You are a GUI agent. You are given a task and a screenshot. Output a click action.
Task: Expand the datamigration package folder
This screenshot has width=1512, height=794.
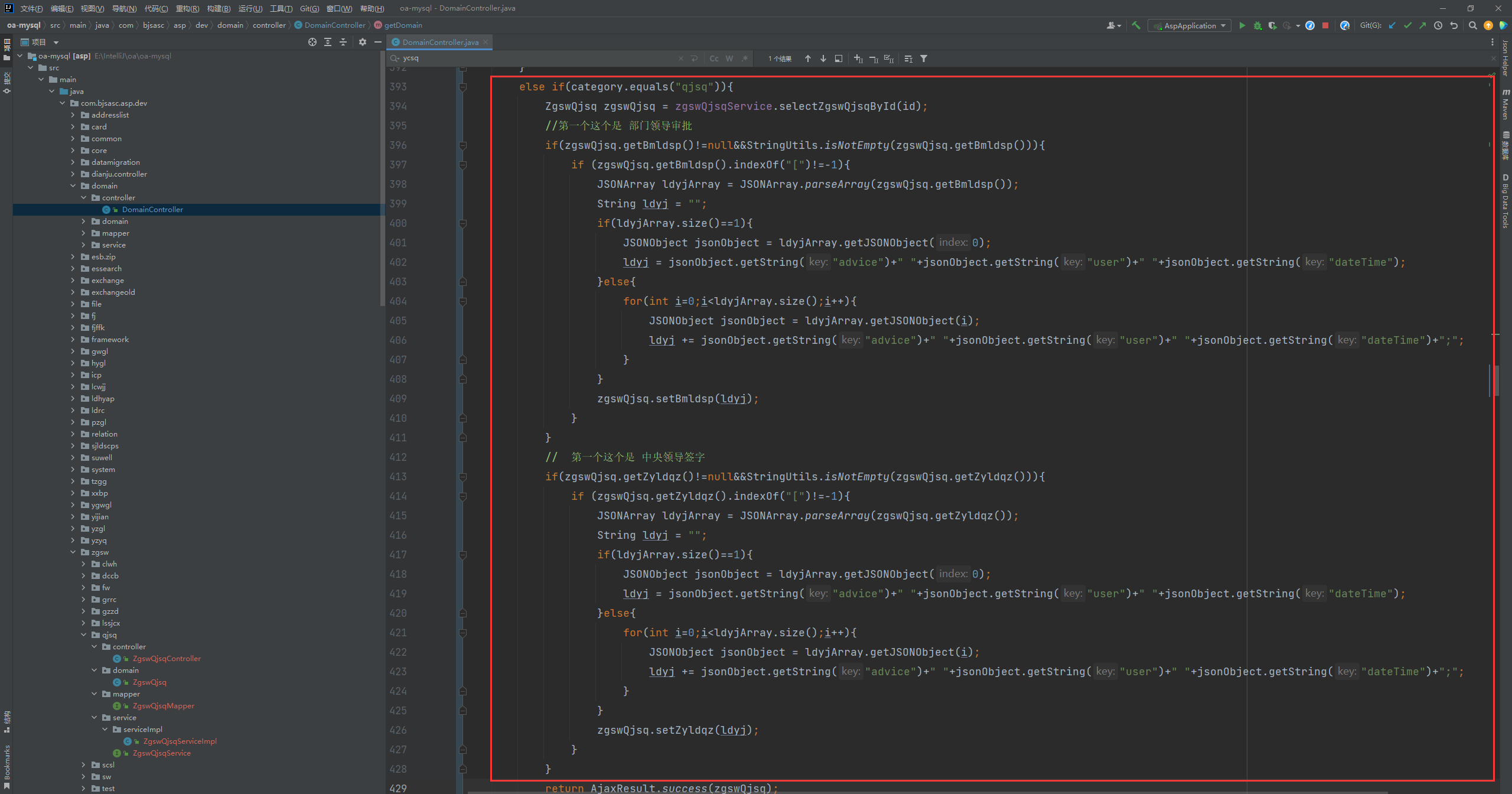pos(73,162)
